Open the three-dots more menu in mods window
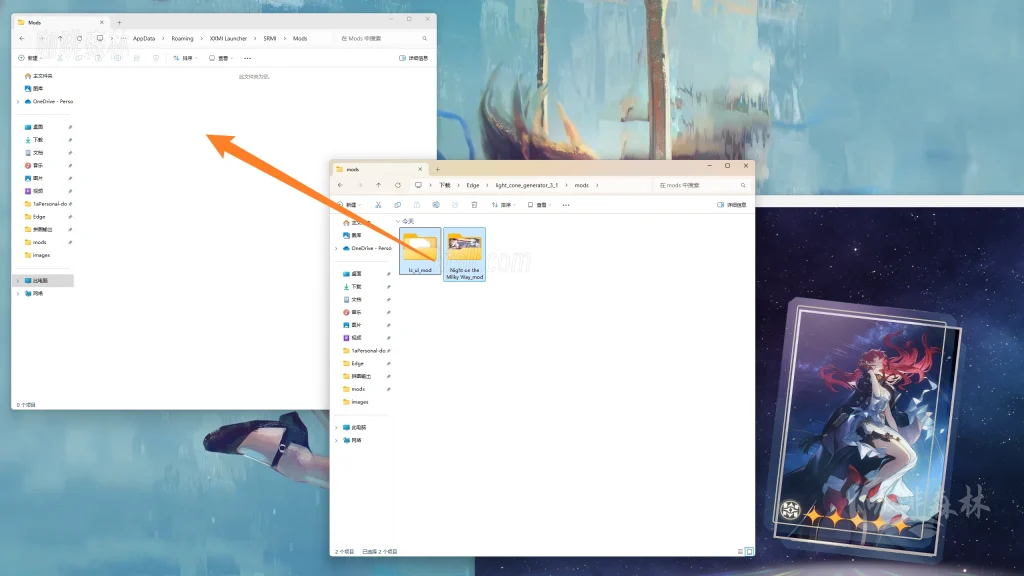 pyautogui.click(x=565, y=205)
